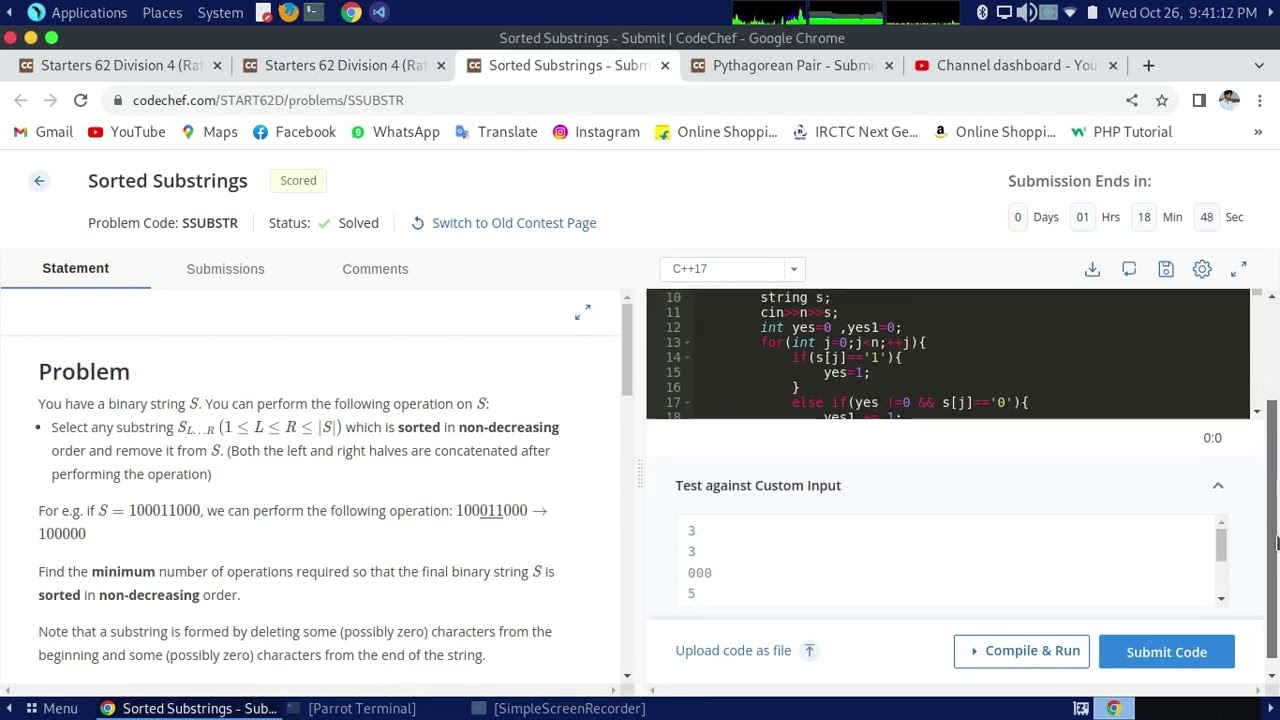The width and height of the screenshot is (1280, 720).
Task: Close the Sorted Substrings tab
Action: 665,66
